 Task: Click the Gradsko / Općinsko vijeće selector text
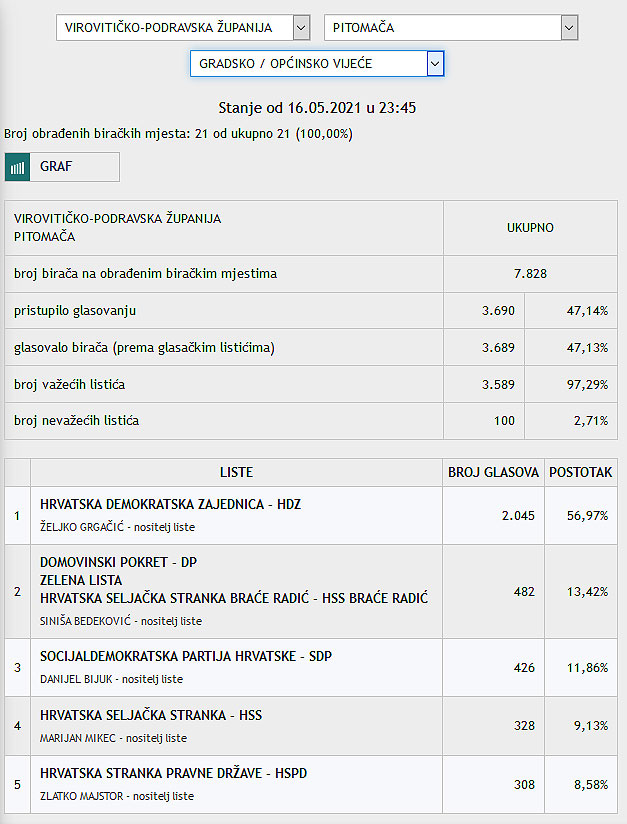click(285, 64)
